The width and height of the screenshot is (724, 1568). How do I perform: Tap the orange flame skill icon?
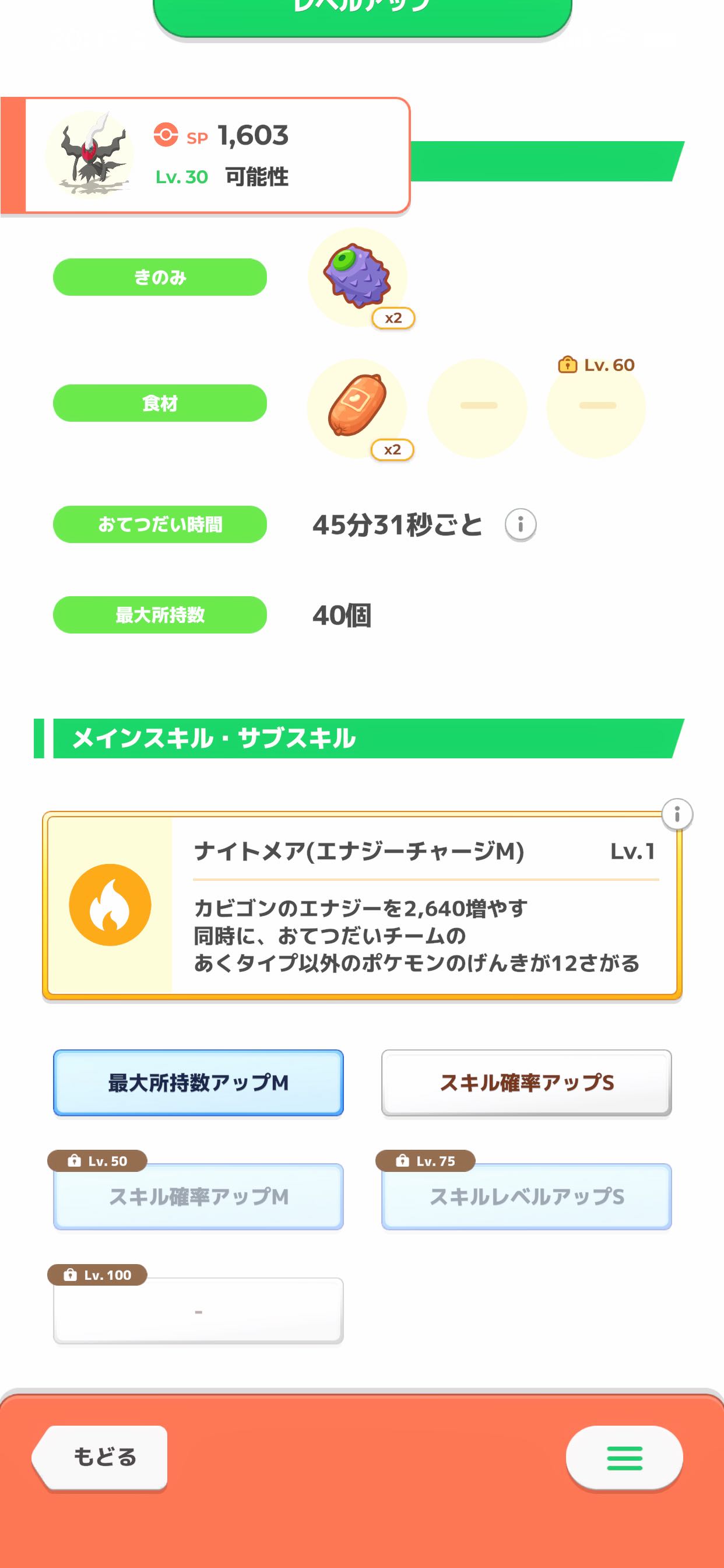click(110, 905)
